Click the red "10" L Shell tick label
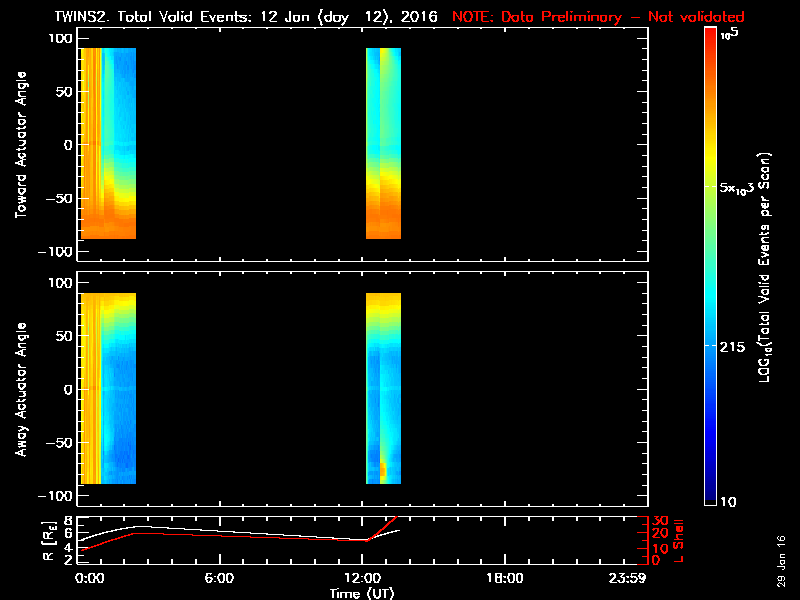 click(660, 548)
